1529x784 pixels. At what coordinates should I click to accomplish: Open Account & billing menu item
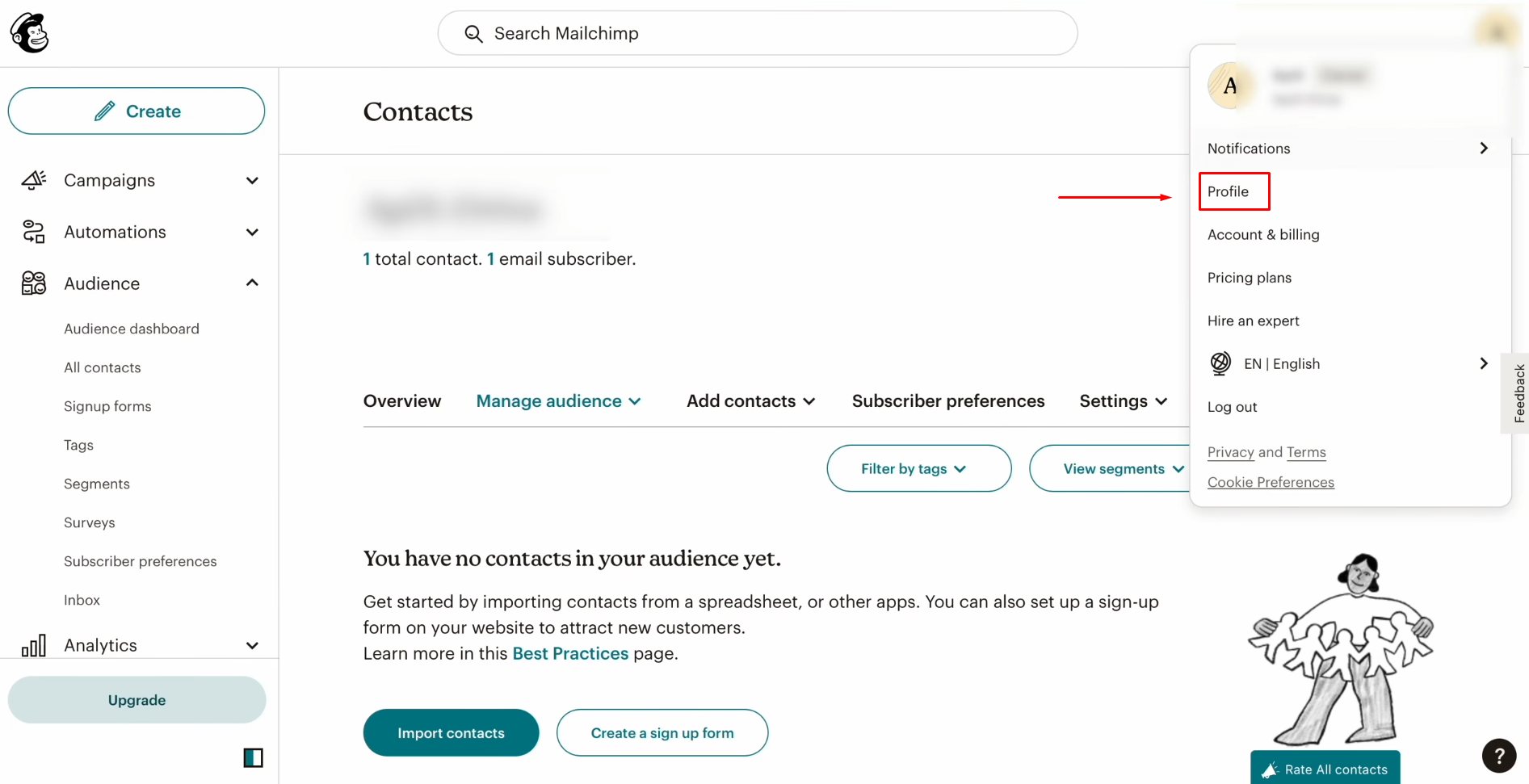click(1263, 235)
